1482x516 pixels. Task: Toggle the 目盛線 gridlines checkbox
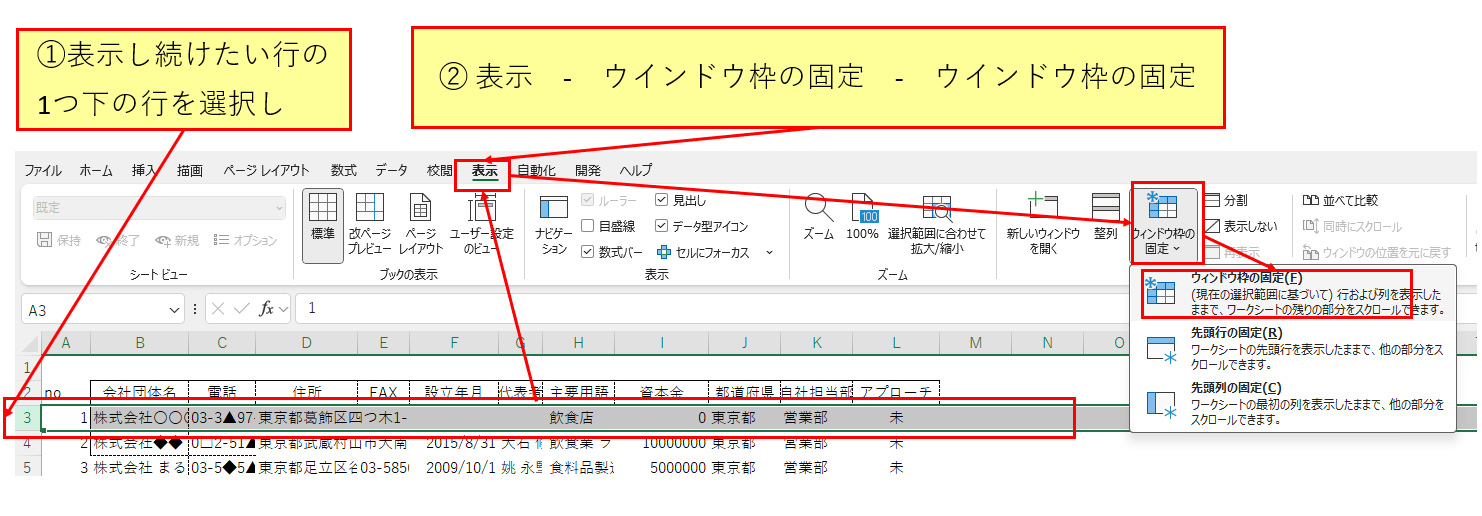[588, 227]
